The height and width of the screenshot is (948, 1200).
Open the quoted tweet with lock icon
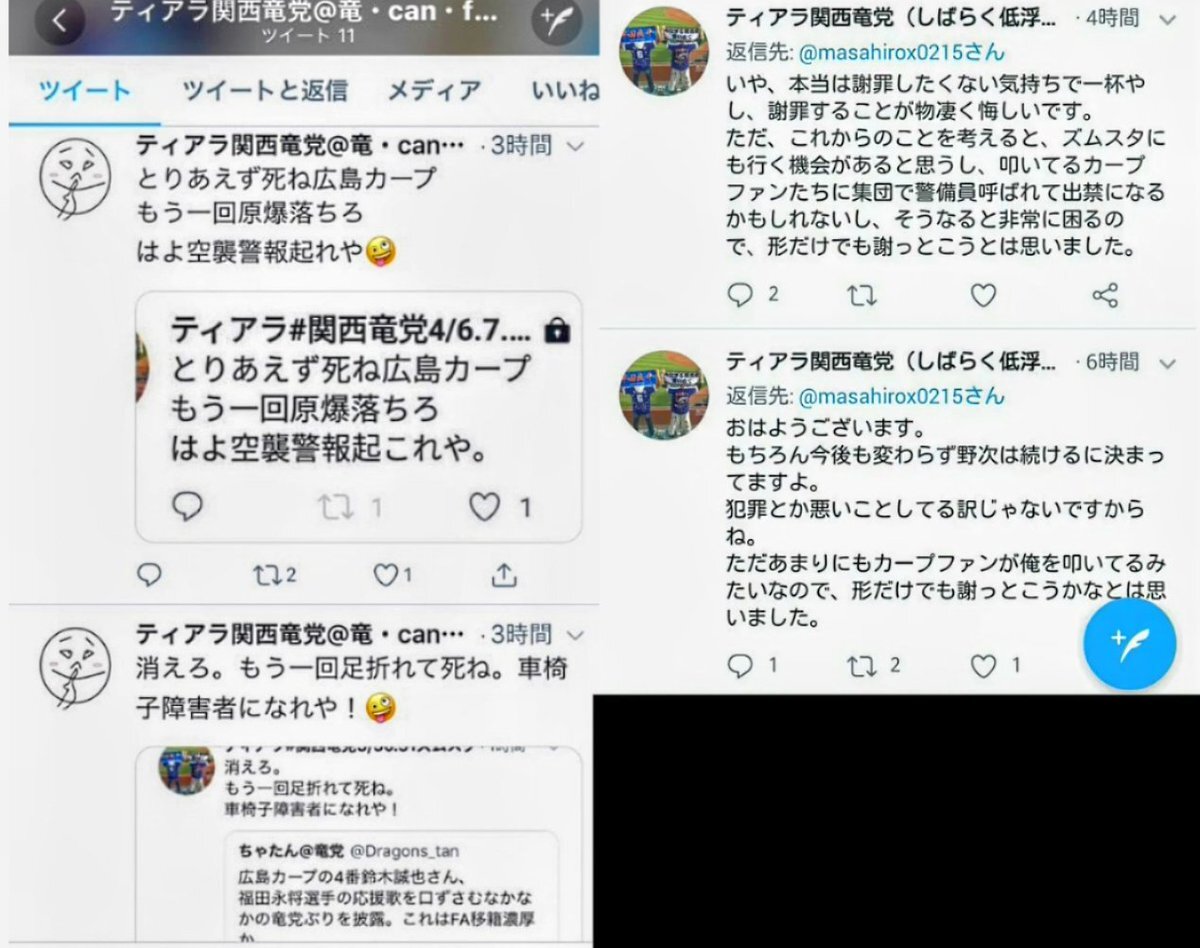click(x=358, y=417)
